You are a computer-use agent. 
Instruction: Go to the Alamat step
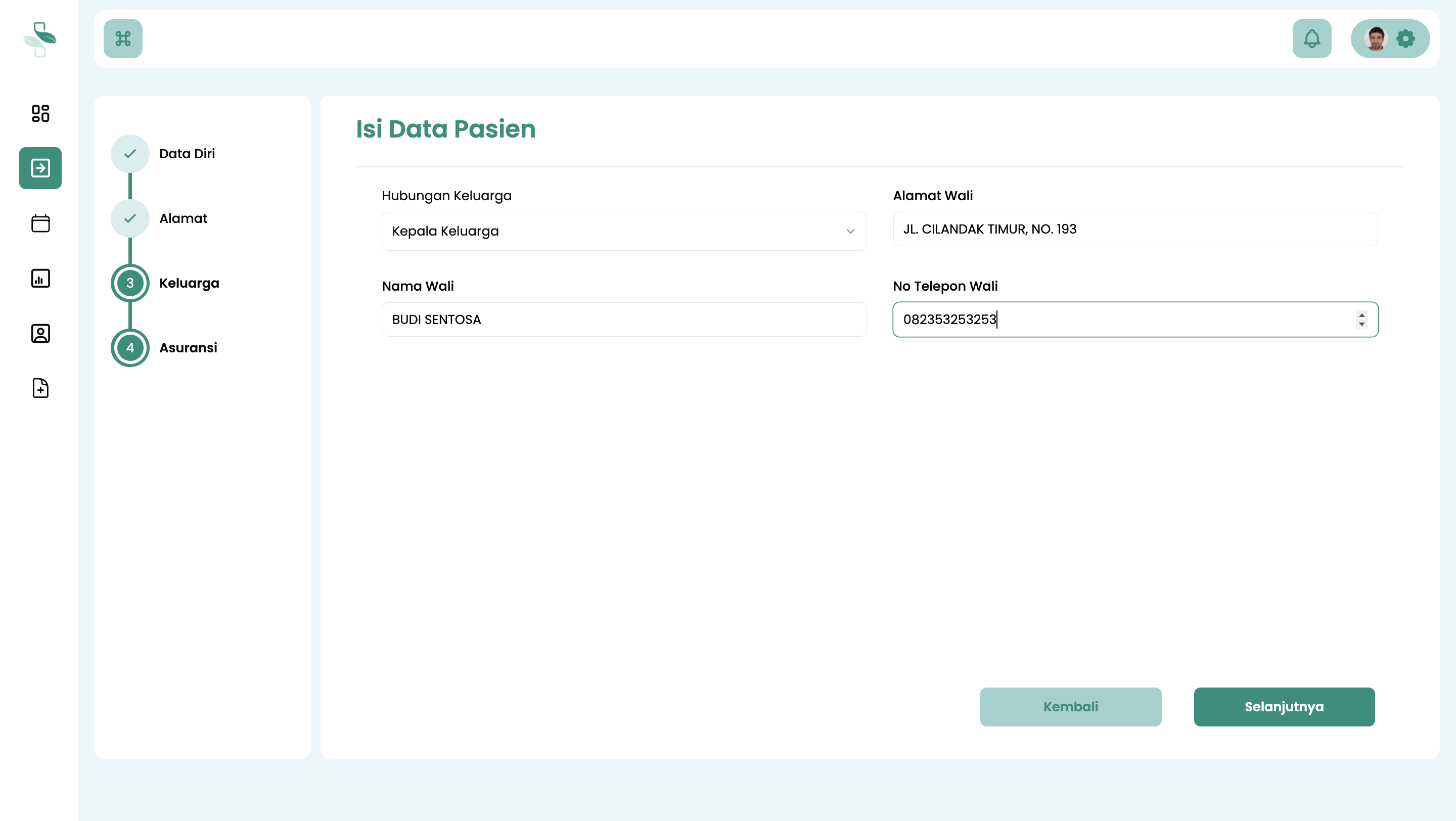click(x=130, y=218)
